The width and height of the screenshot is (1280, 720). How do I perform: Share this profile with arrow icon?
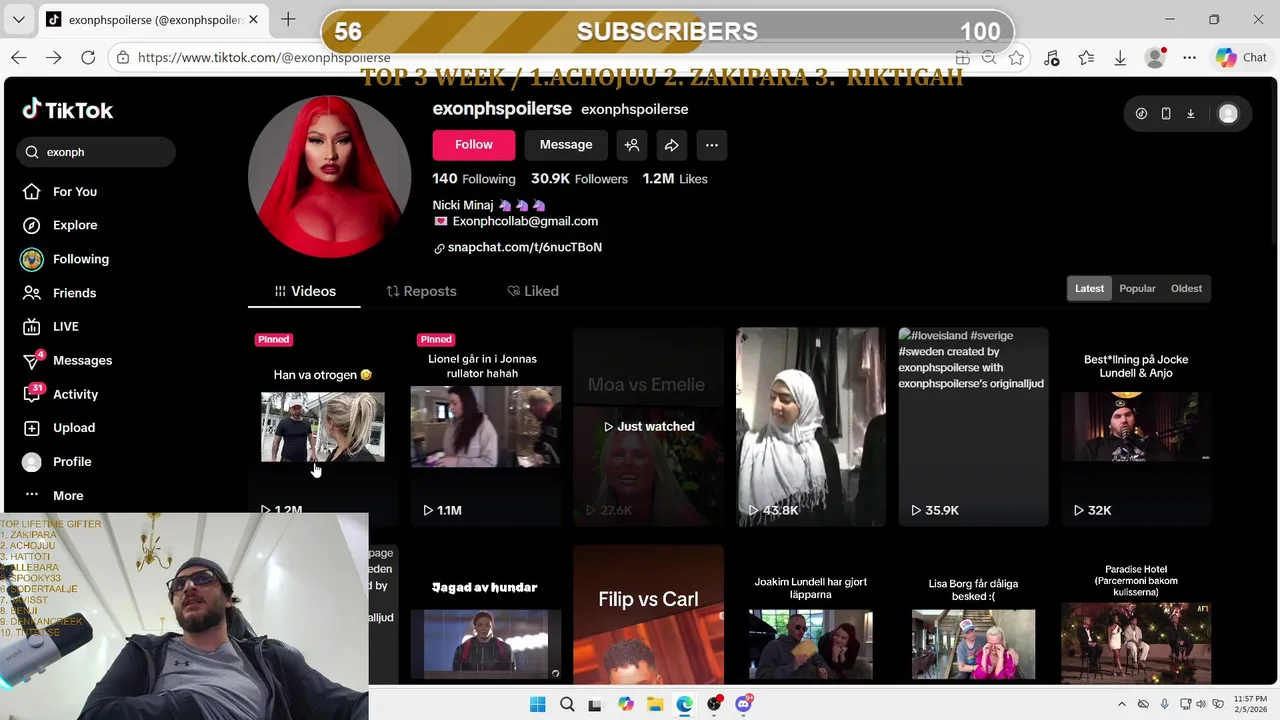pyautogui.click(x=672, y=145)
